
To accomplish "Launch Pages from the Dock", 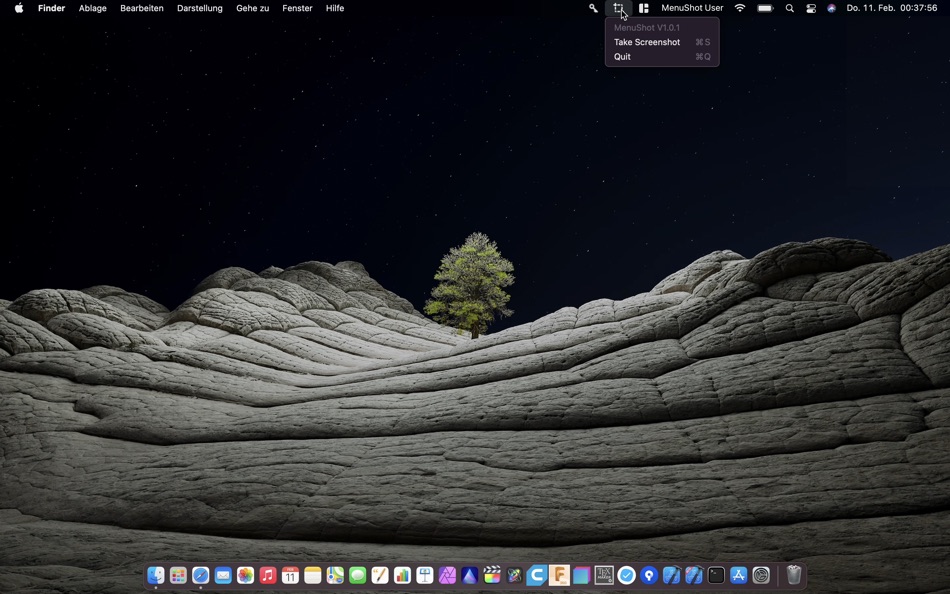I will 380,575.
